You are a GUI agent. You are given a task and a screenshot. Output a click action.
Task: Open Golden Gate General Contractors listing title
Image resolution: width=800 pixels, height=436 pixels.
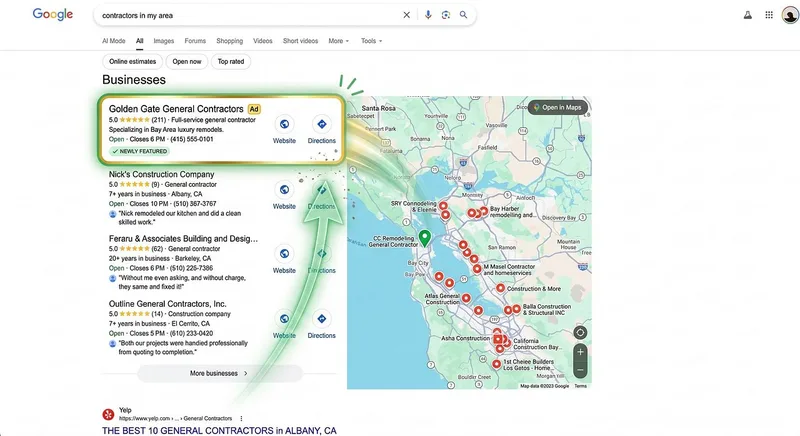176,109
